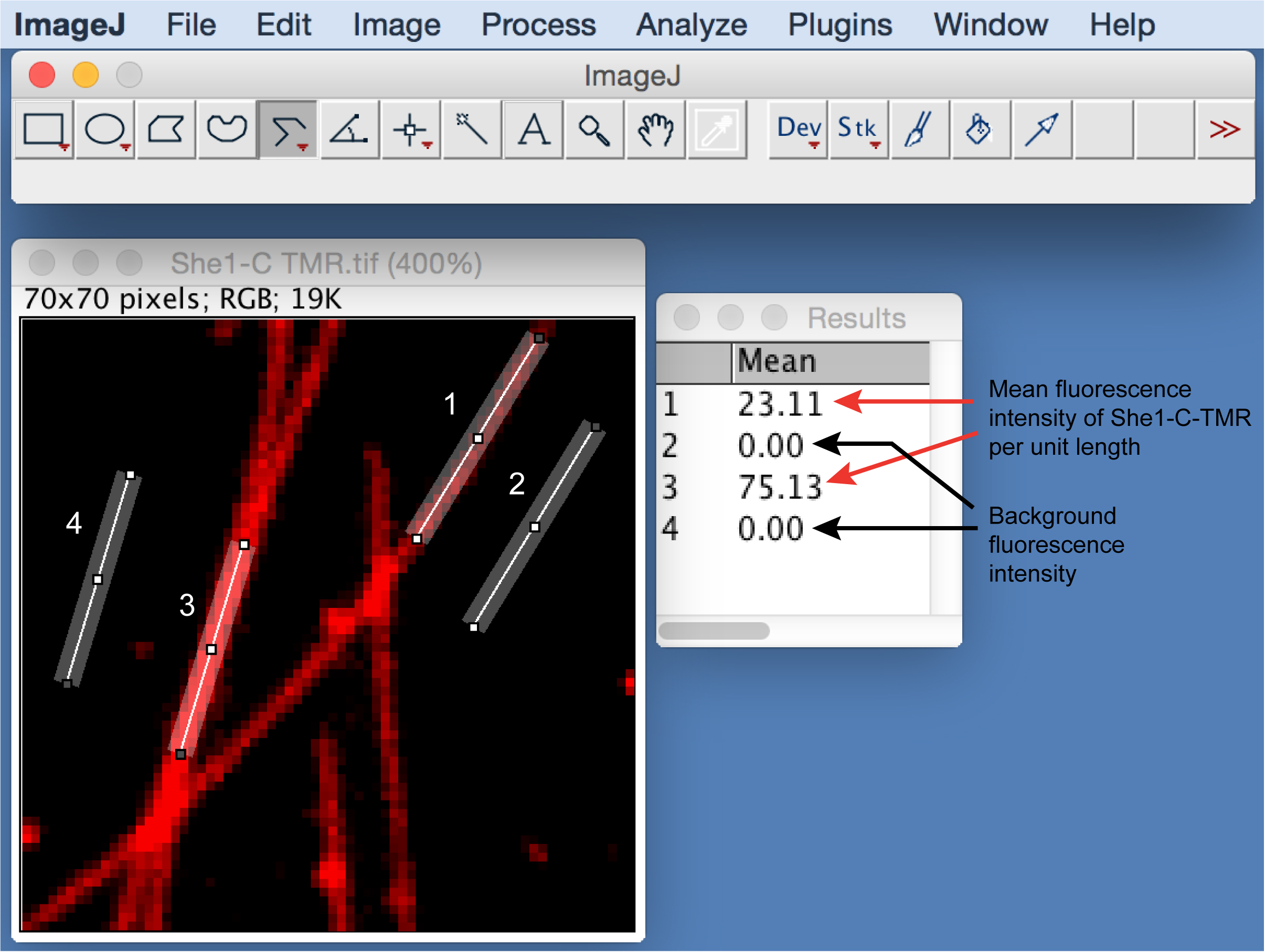Open the Analyze menu
This screenshot has height=952, width=1265.
click(692, 25)
